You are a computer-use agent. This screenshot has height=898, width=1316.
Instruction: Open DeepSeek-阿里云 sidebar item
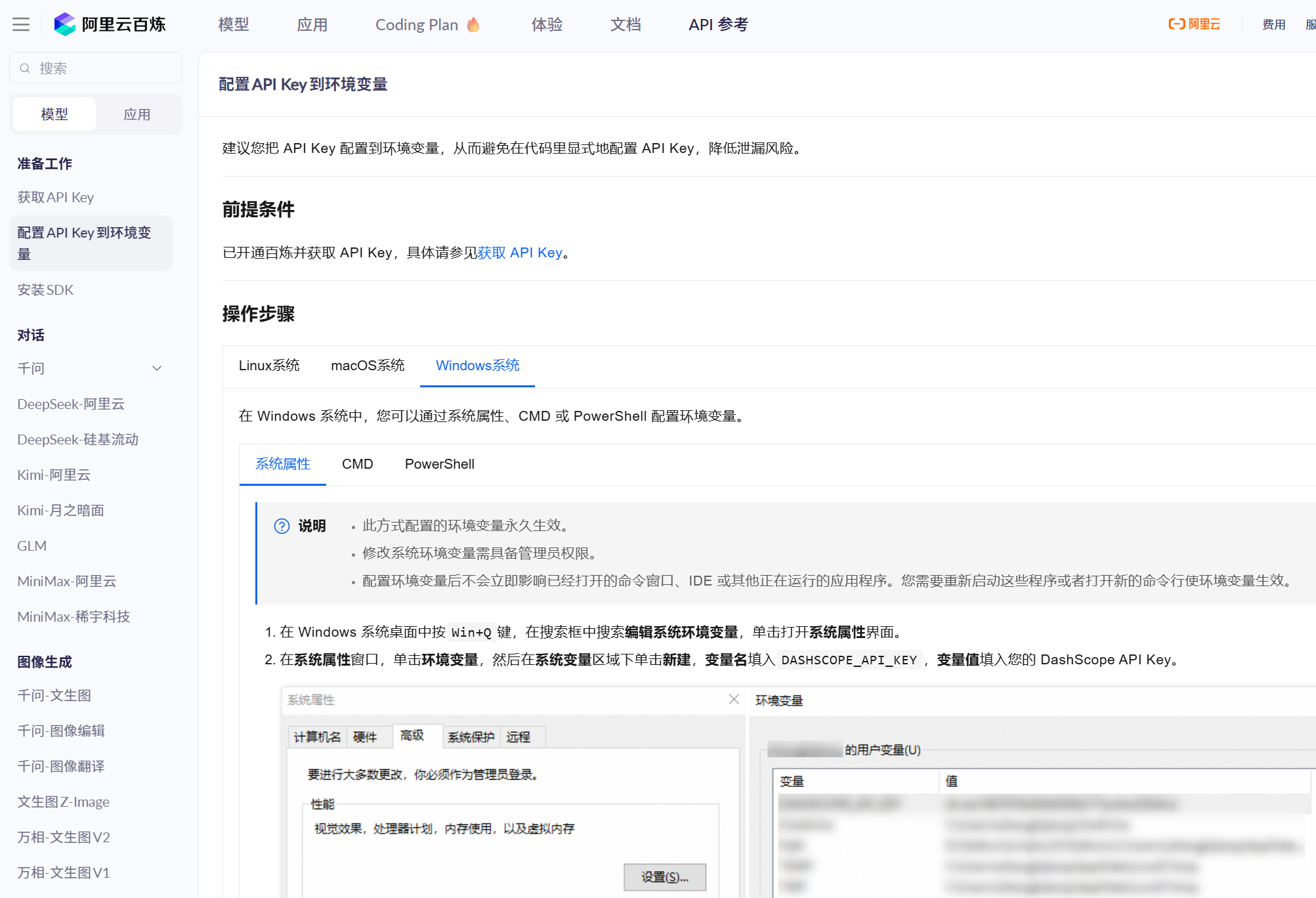(71, 404)
